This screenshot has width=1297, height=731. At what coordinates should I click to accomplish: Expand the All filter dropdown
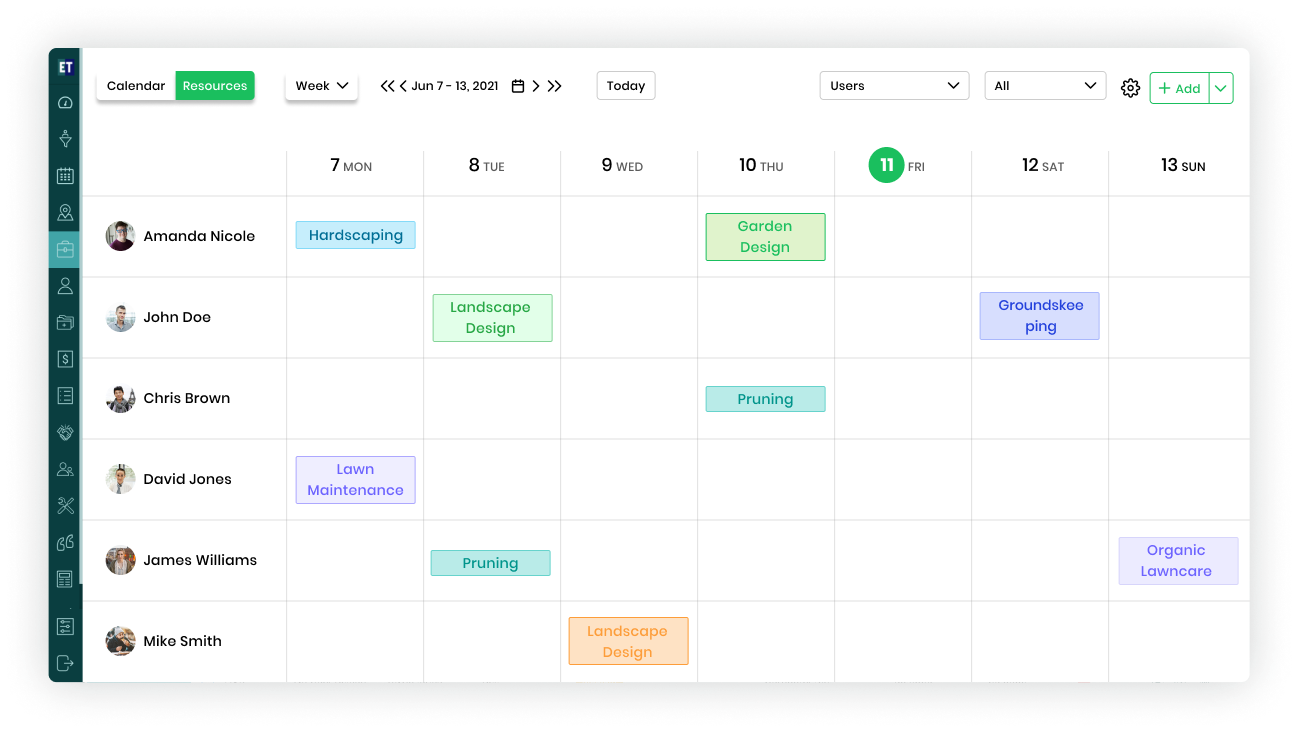click(1045, 86)
